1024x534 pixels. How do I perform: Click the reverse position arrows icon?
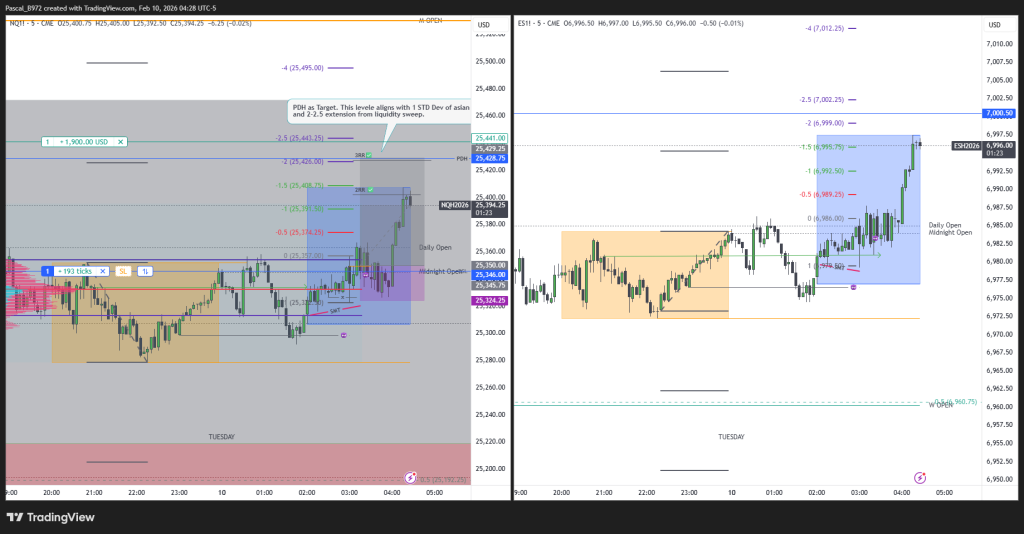click(144, 271)
